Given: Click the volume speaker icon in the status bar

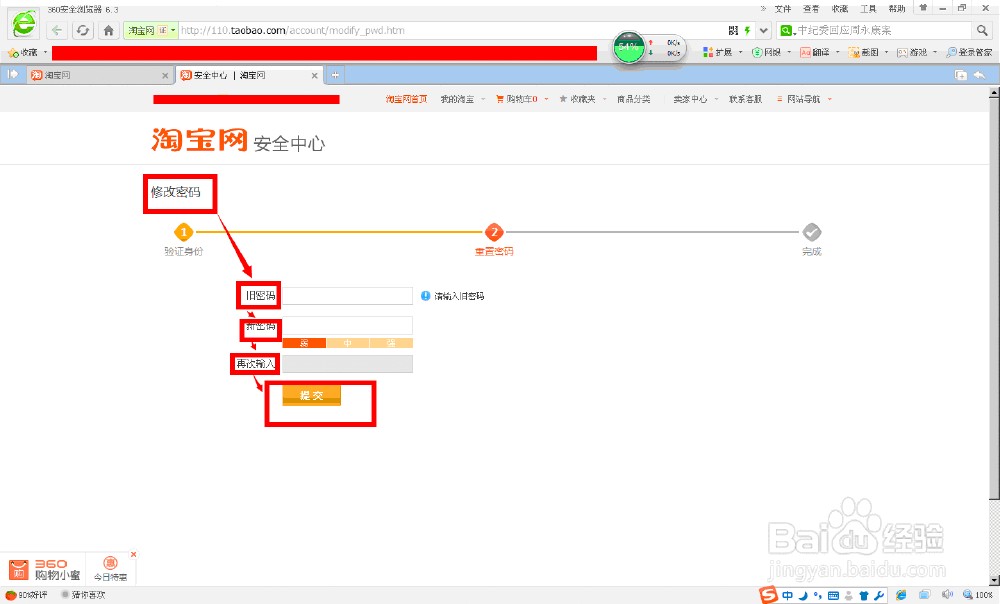Looking at the screenshot, I should pos(948,595).
